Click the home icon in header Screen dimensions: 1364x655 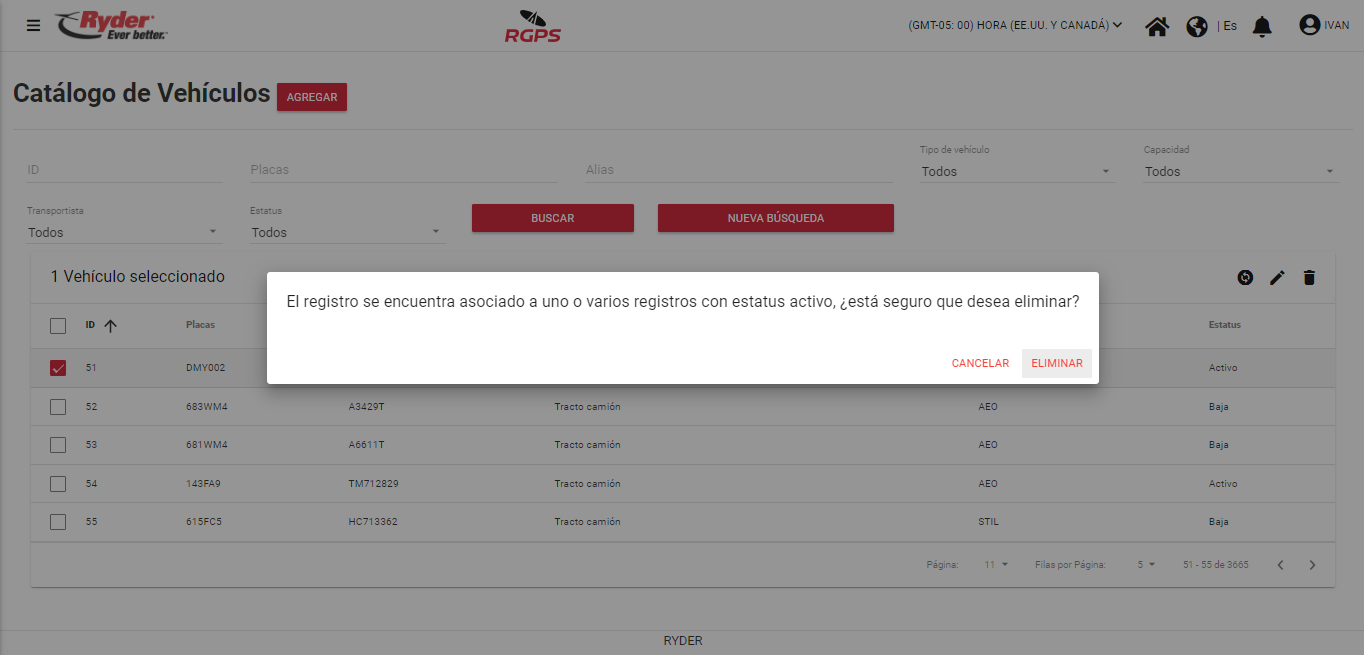[x=1157, y=26]
